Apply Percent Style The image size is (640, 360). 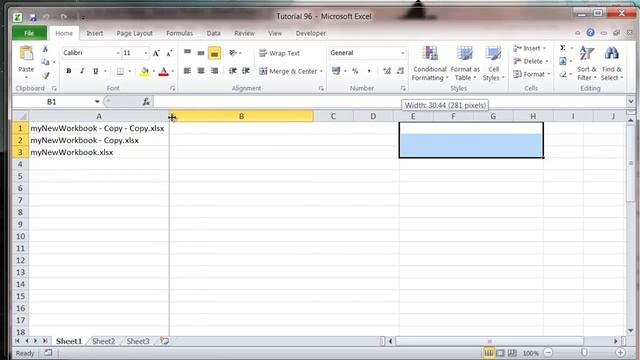[355, 71]
